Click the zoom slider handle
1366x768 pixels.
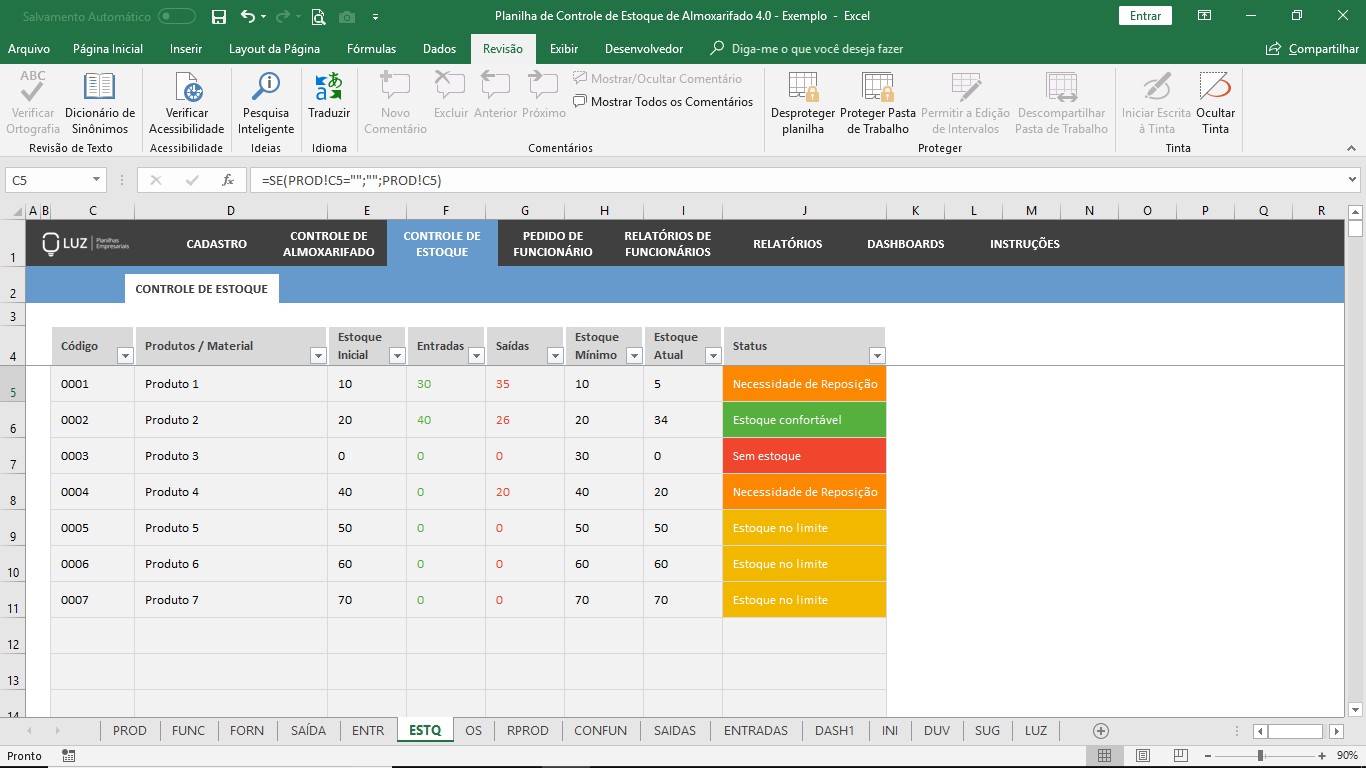tap(1260, 756)
